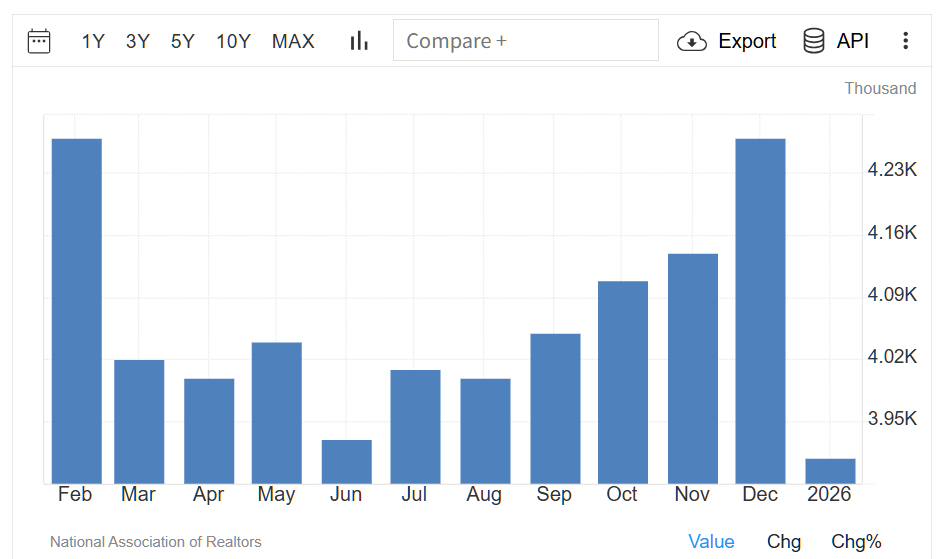Switch to Chg% view option
Image resolution: width=939 pixels, height=559 pixels.
[x=856, y=541]
